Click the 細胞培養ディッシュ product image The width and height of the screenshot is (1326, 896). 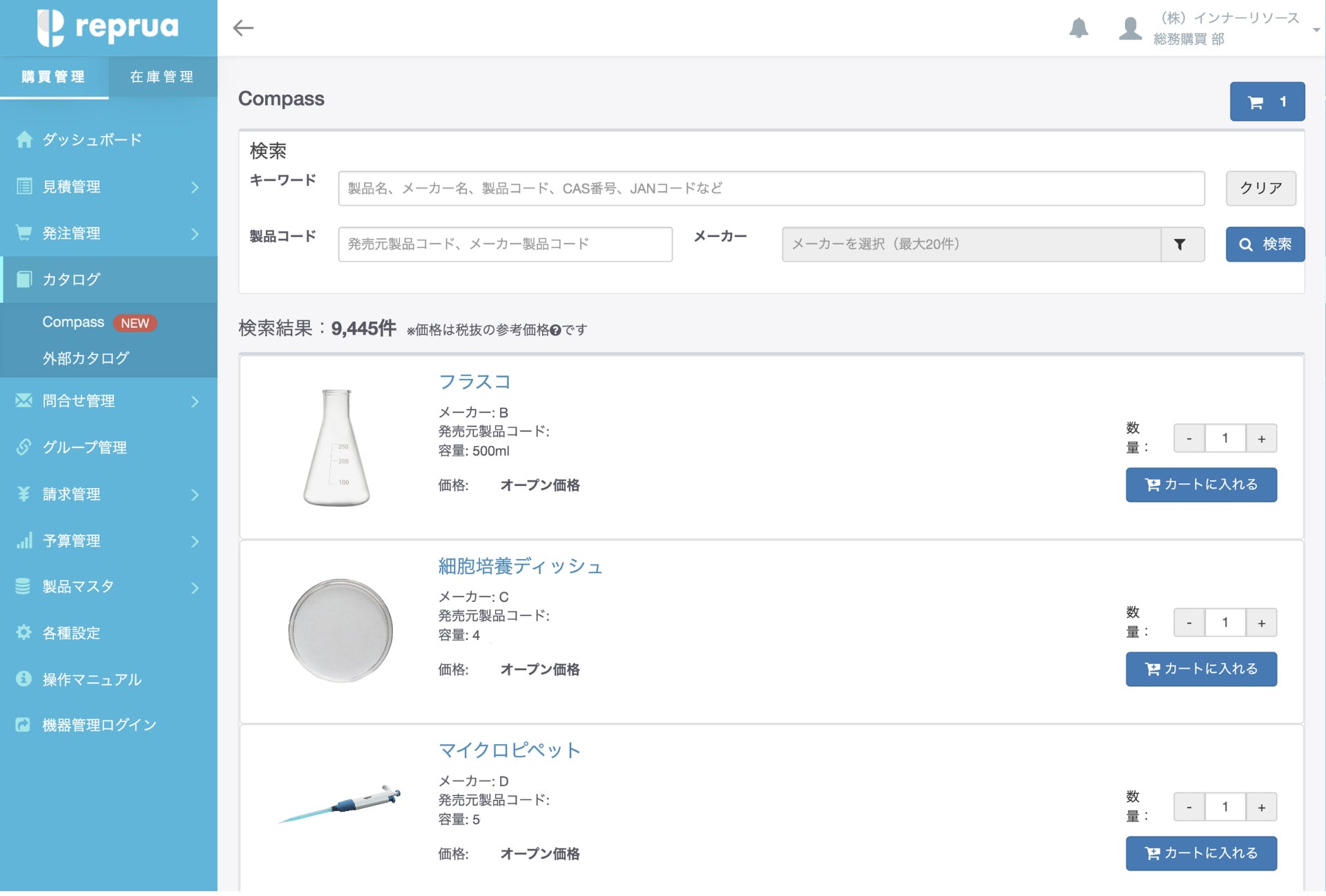coord(340,630)
